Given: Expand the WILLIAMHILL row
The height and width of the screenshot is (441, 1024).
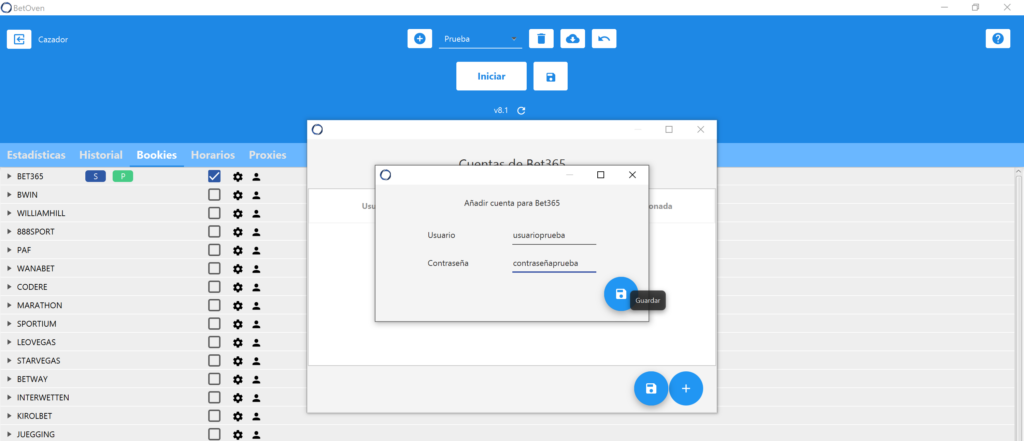Looking at the screenshot, I should (x=9, y=213).
